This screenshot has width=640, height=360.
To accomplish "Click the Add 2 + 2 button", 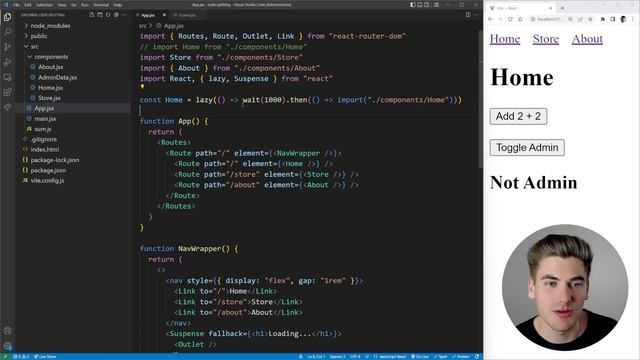I will pyautogui.click(x=518, y=116).
